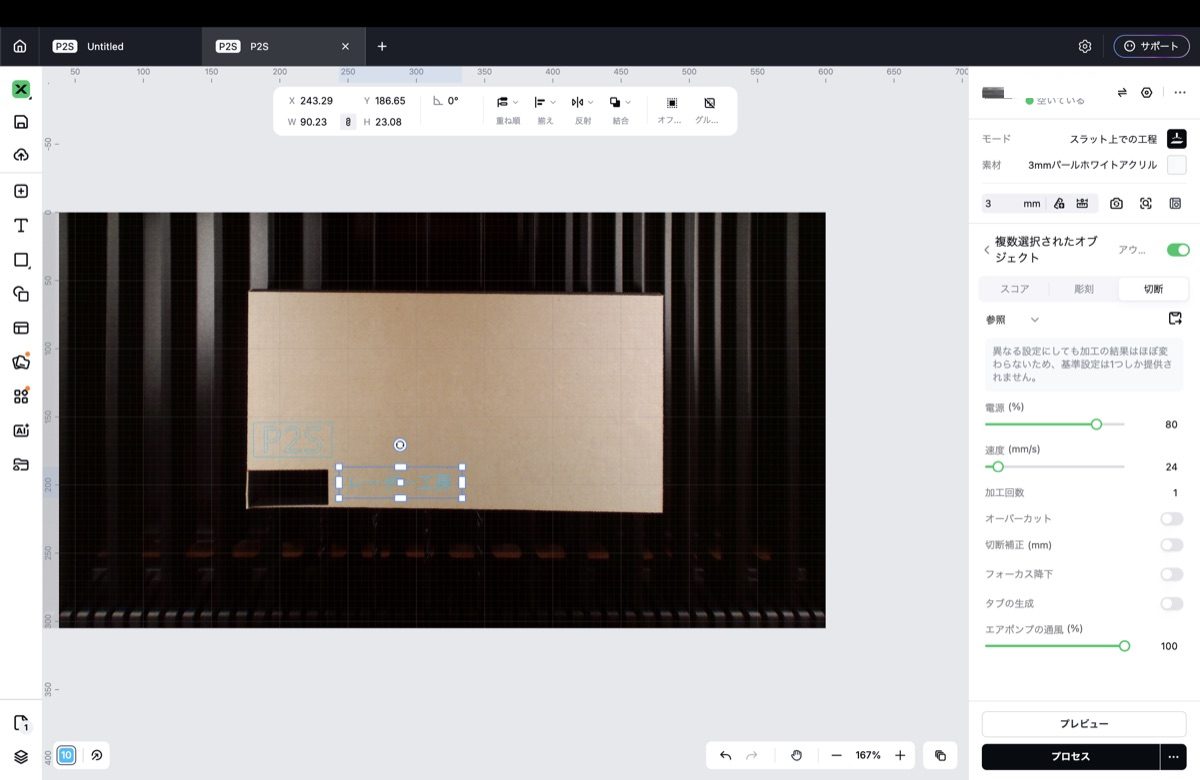Open the settings gear in top bar

click(x=1085, y=46)
